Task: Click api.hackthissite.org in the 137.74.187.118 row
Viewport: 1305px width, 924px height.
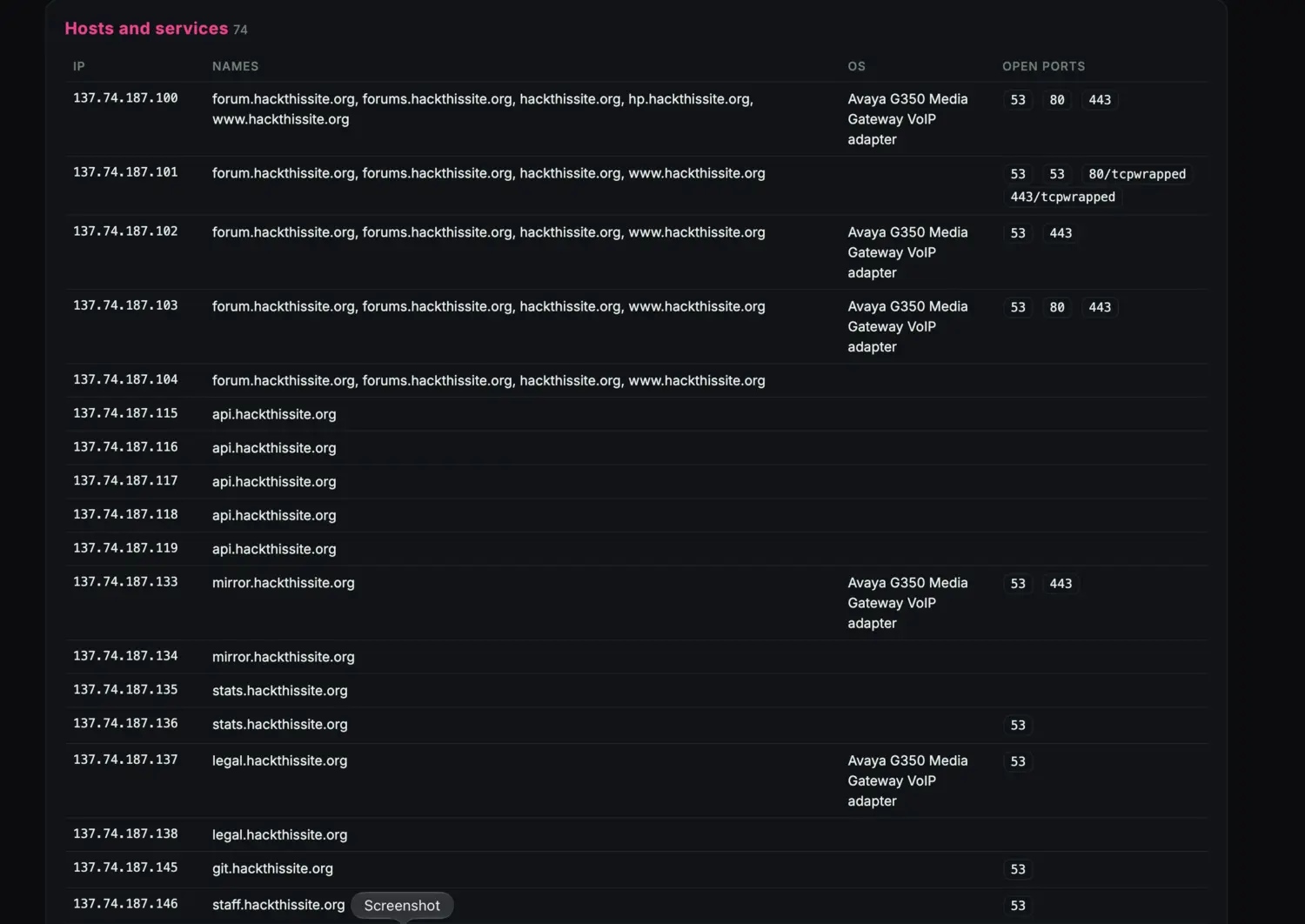Action: click(274, 515)
